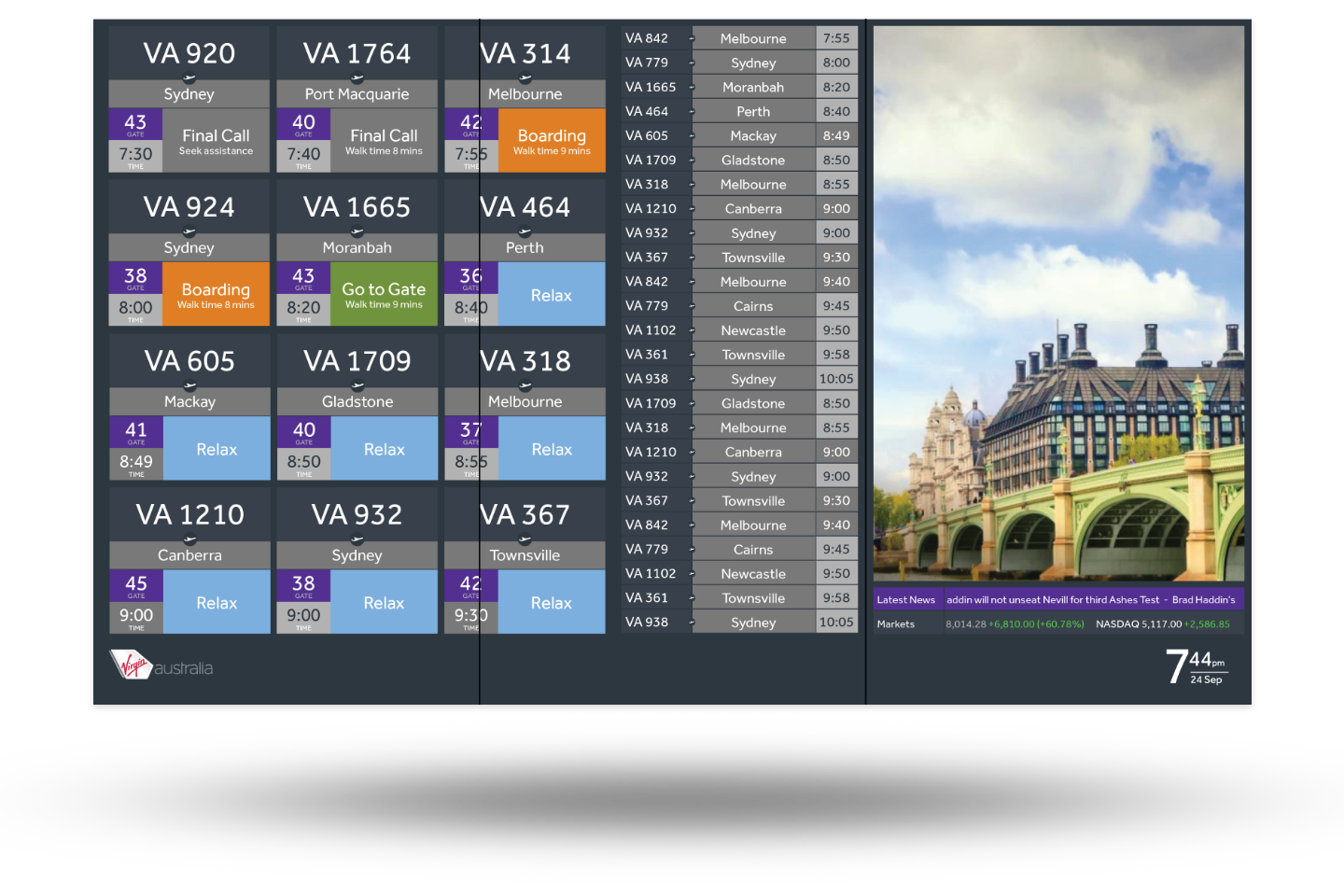
Task: Click the small plane icon in the Moranbah row
Action: tap(692, 88)
